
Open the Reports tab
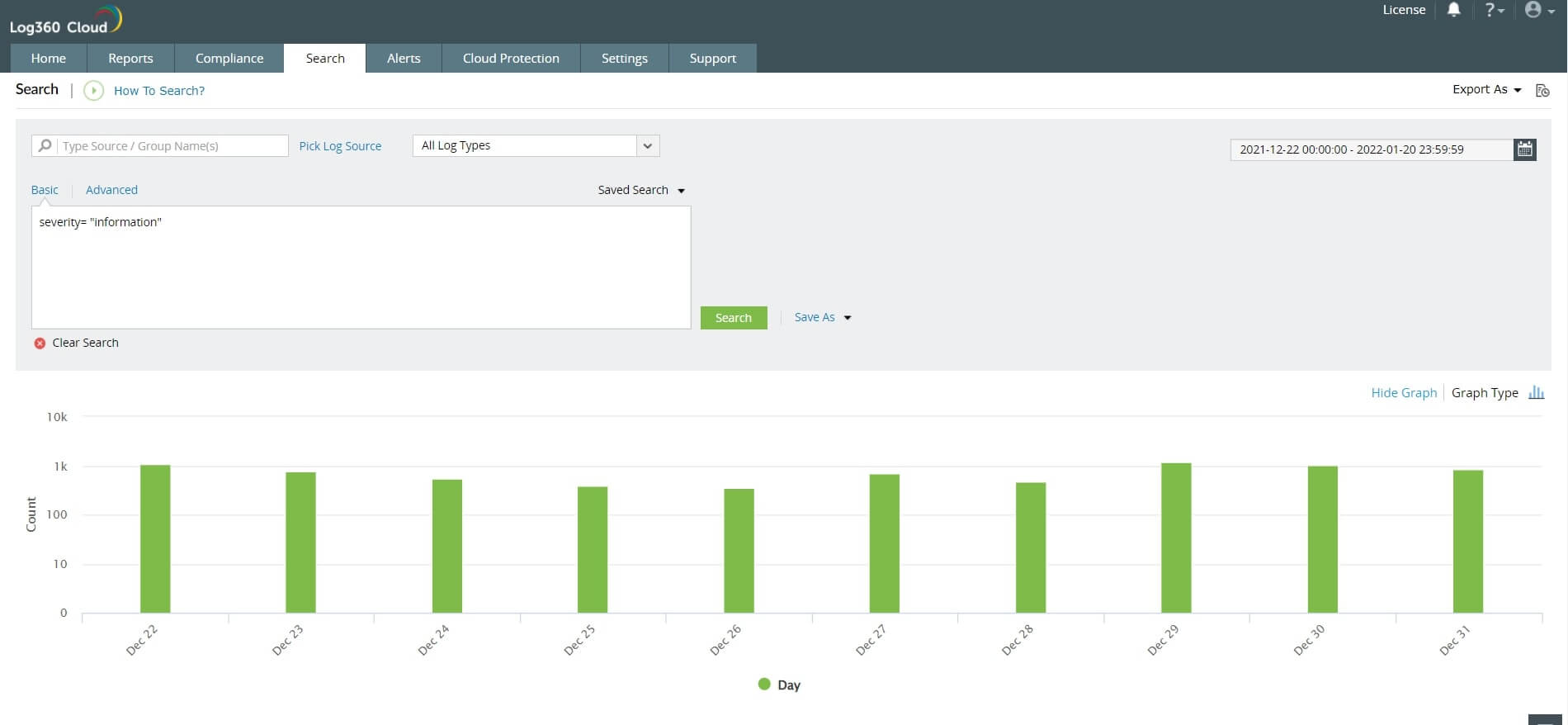[130, 58]
